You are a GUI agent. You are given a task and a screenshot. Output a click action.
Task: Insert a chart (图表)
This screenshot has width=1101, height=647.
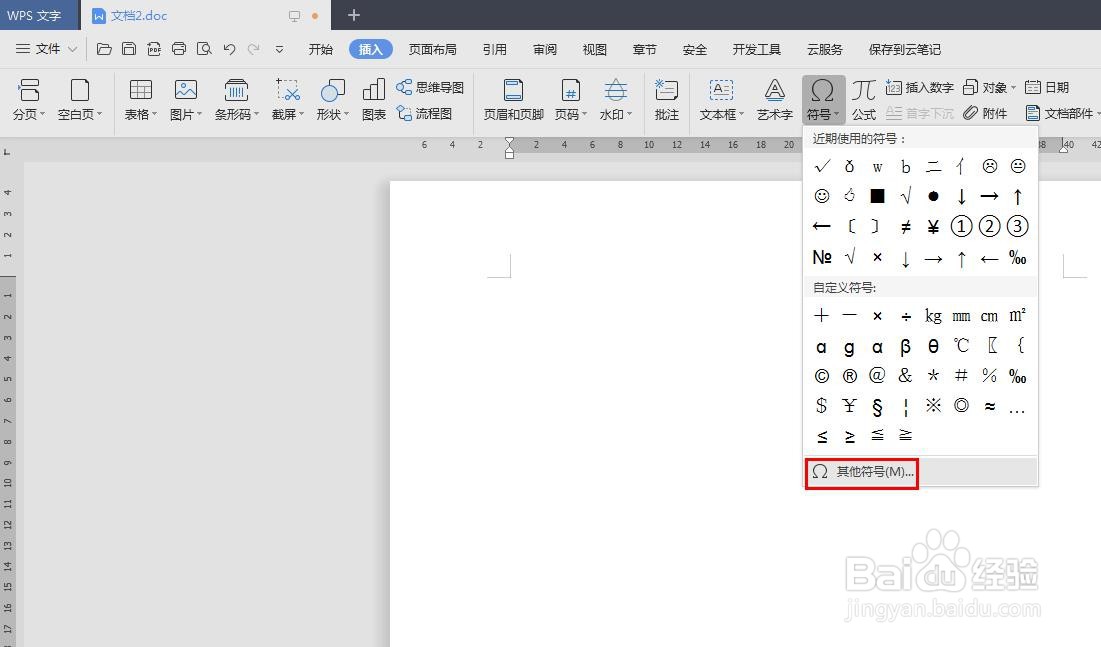(374, 100)
